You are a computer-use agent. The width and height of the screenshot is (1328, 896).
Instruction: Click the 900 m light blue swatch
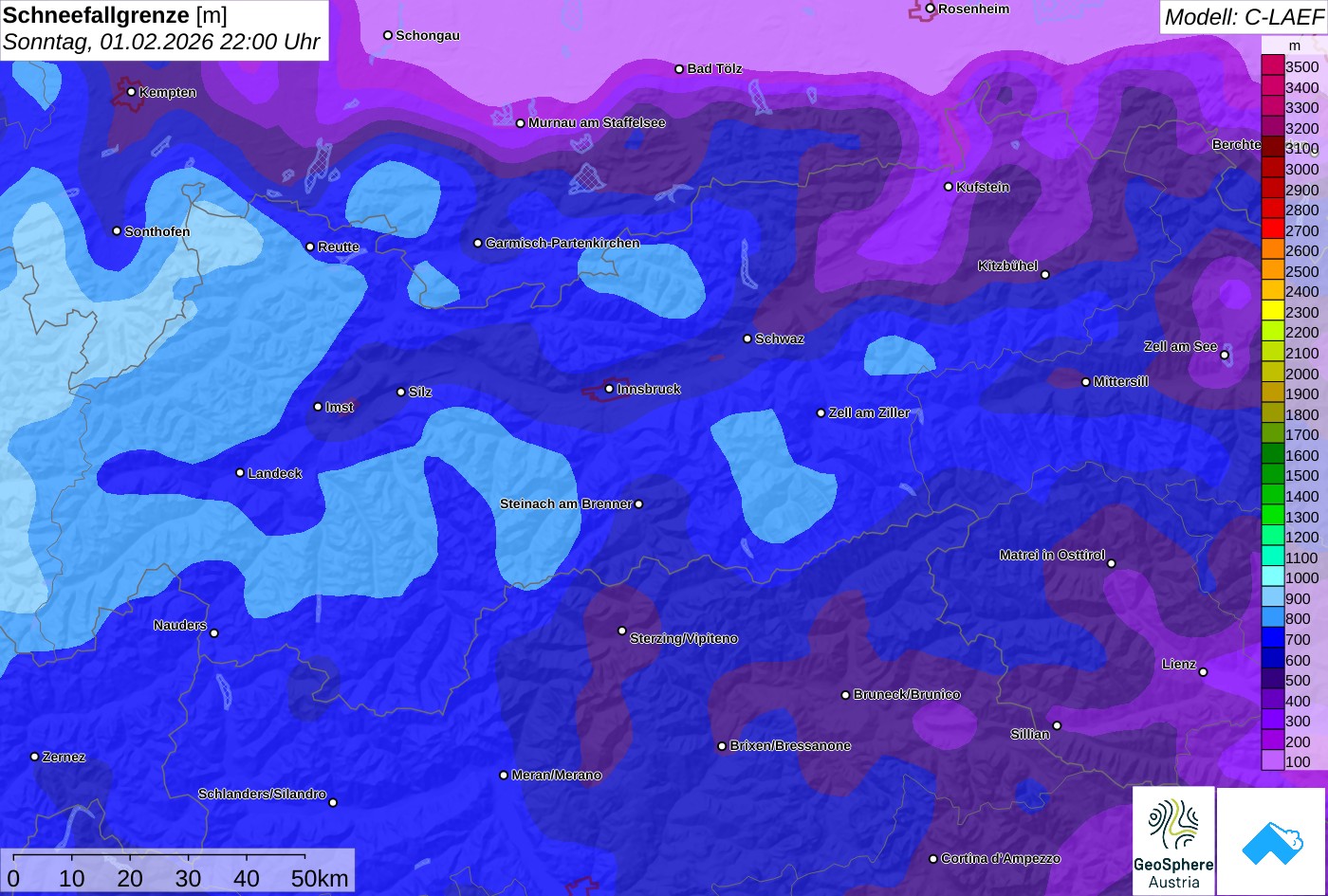pyautogui.click(x=1272, y=598)
